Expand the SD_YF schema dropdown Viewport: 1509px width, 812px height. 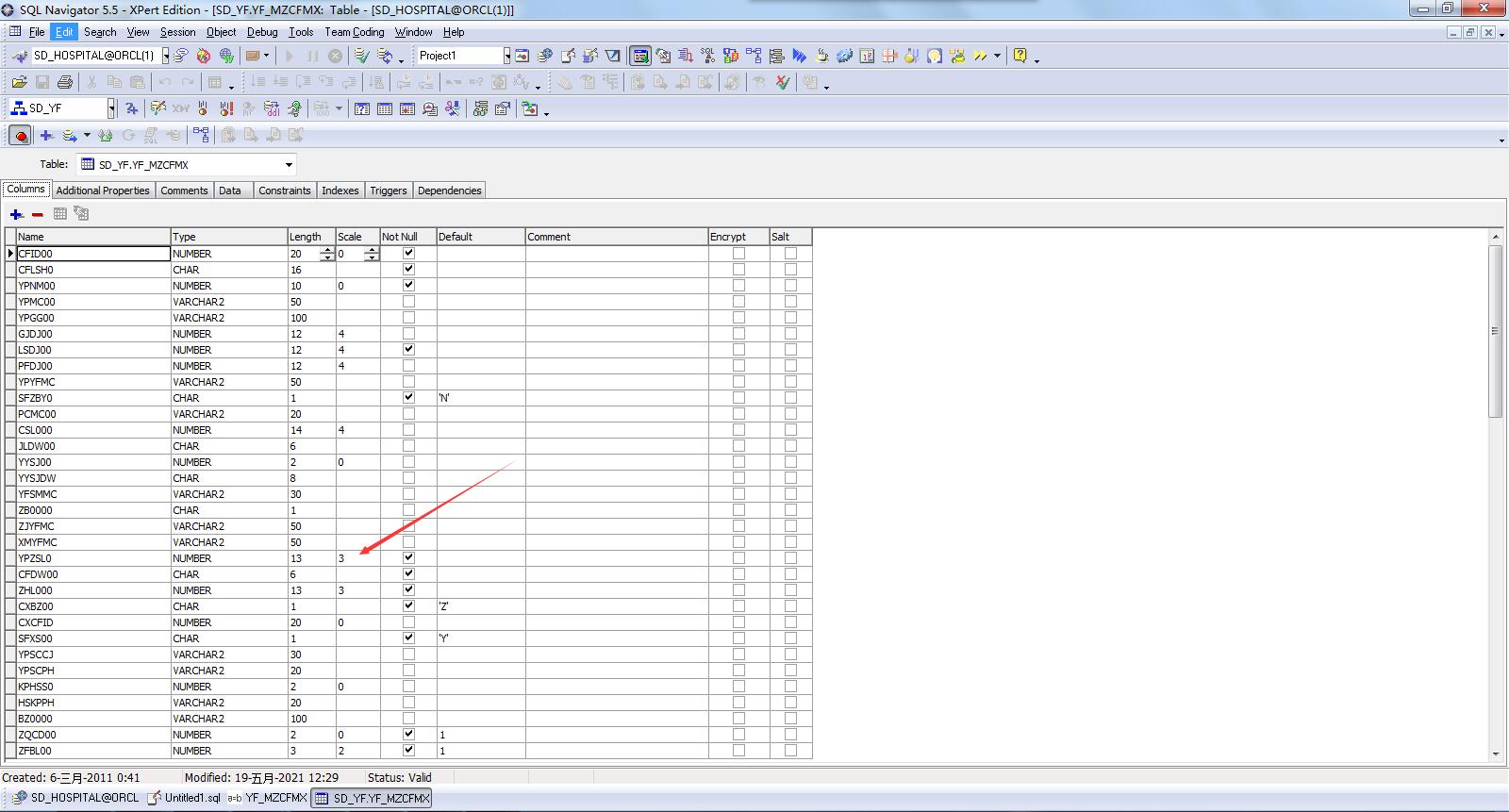click(x=111, y=108)
